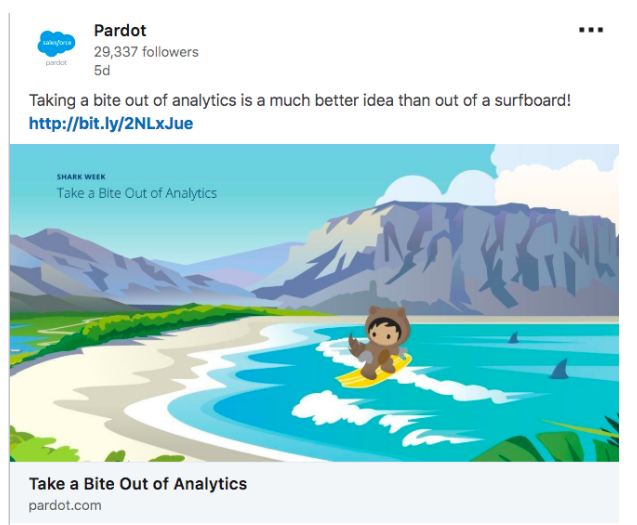The width and height of the screenshot is (637, 525).
Task: Open the three-dot post options menu
Action: [x=591, y=30]
